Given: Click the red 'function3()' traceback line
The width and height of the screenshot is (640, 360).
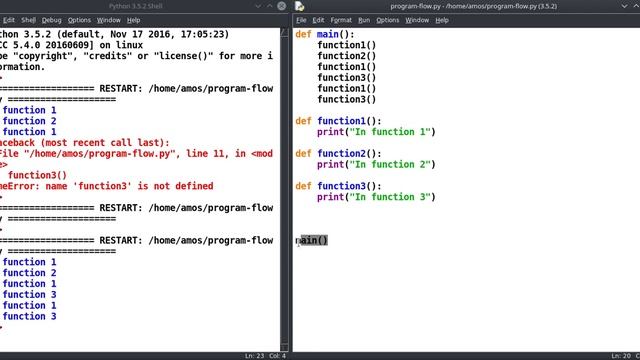Looking at the screenshot, I should (37, 176).
